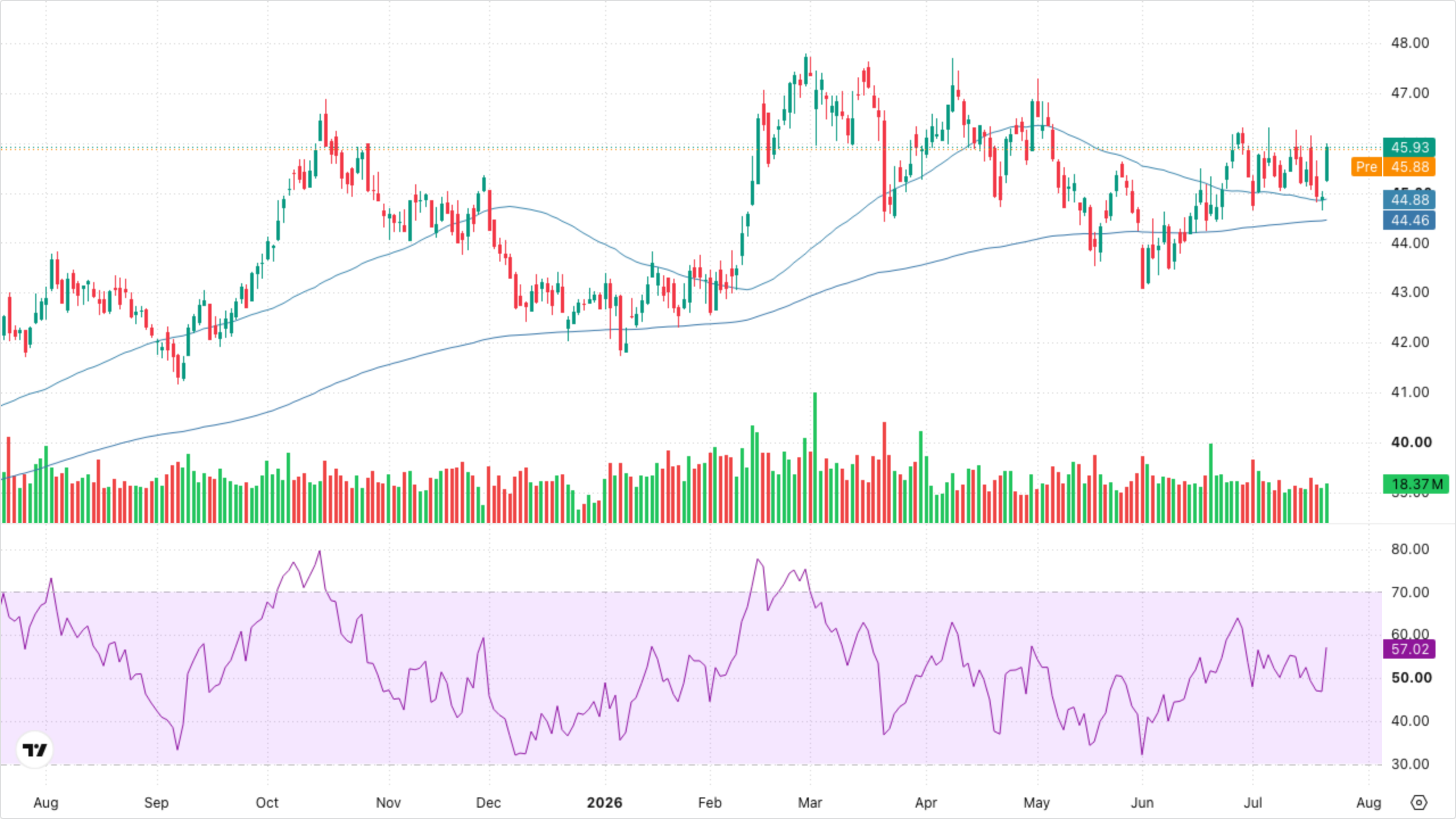This screenshot has width=1456, height=819.
Task: Click the latest green candlestick
Action: 1327,163
